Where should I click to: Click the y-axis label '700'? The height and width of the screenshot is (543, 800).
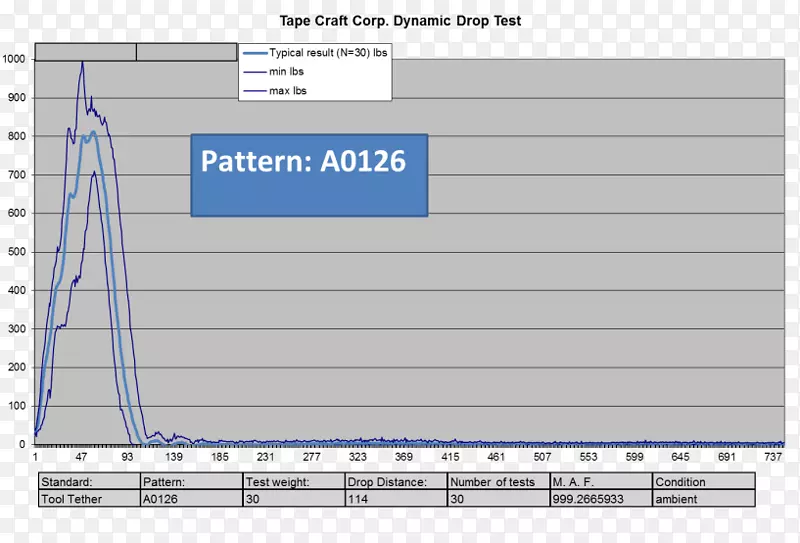(x=16, y=175)
